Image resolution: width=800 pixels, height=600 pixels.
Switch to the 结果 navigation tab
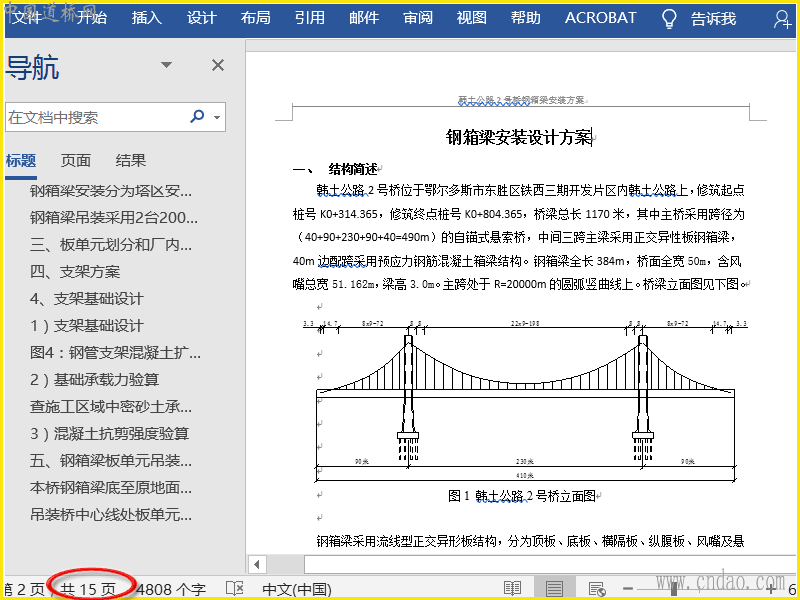(131, 161)
